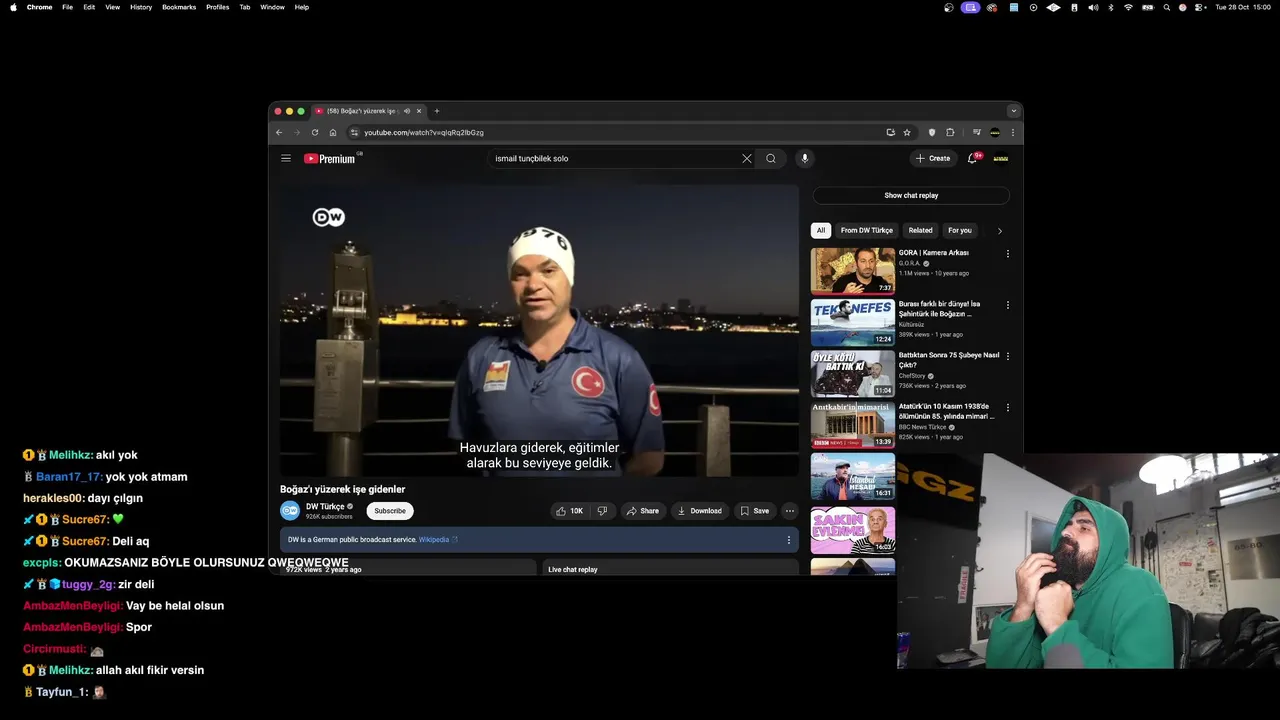Open options for Burası farklı bir dünya video

point(1007,305)
